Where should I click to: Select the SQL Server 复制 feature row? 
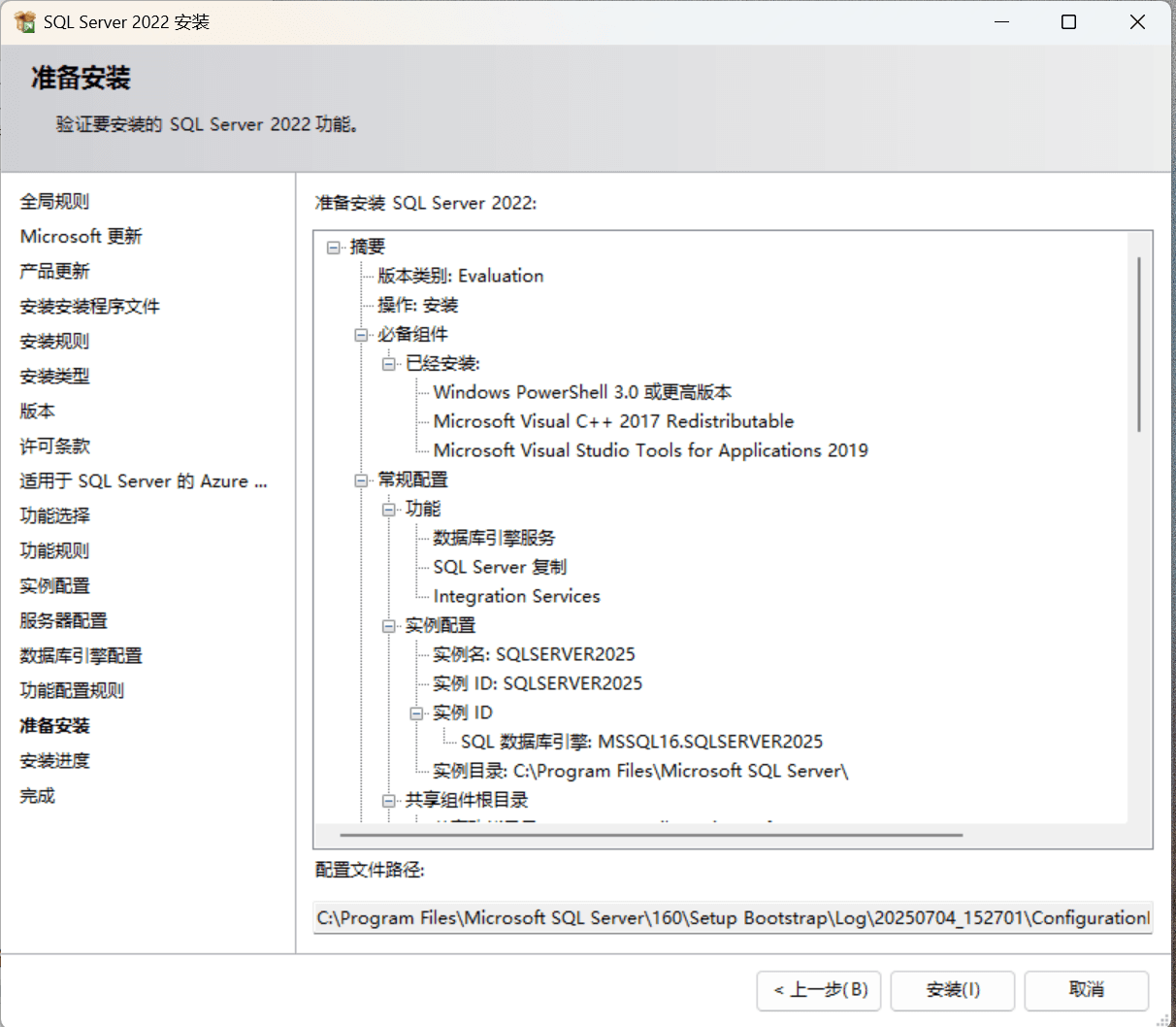(500, 567)
